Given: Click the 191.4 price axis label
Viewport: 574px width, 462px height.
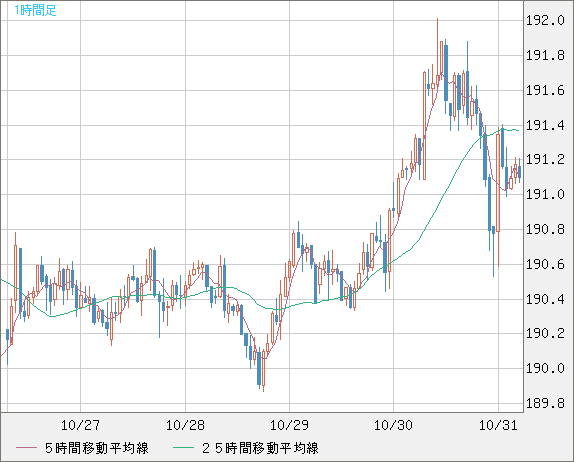Looking at the screenshot, I should [x=545, y=126].
